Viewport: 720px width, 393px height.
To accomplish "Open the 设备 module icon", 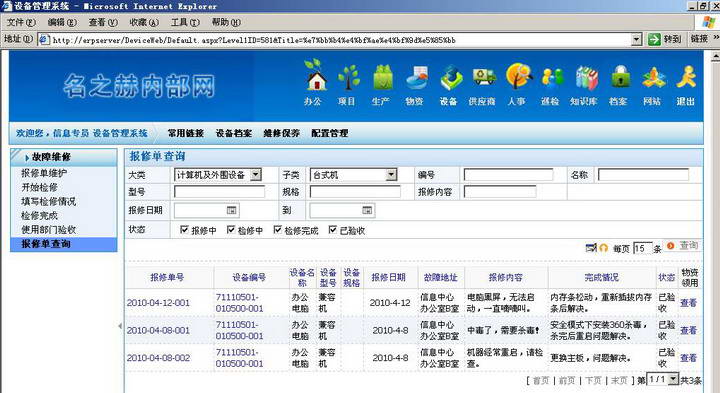I will click(x=450, y=77).
